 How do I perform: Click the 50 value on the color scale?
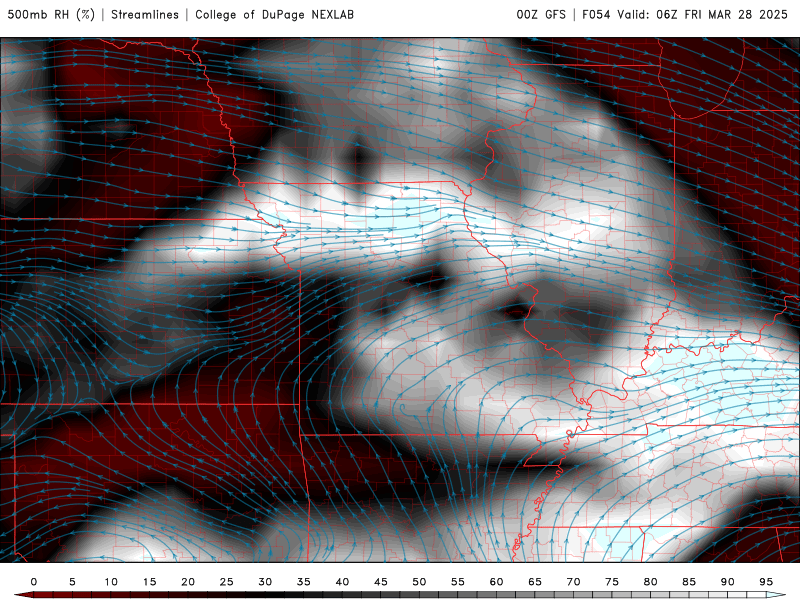click(419, 582)
